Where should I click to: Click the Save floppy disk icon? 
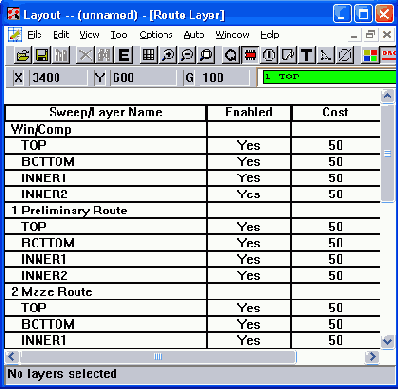point(42,55)
